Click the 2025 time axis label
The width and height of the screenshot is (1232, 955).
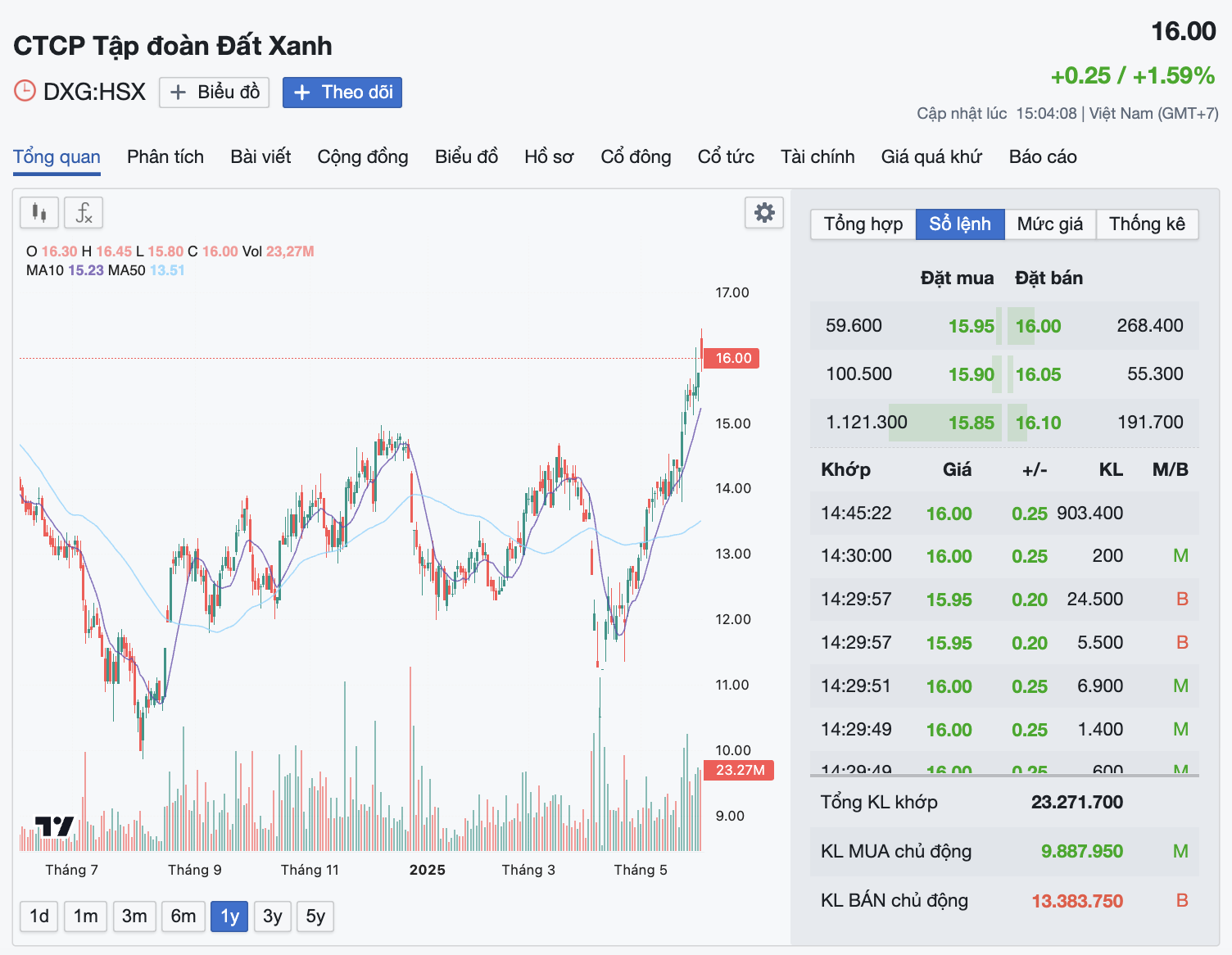pos(428,870)
